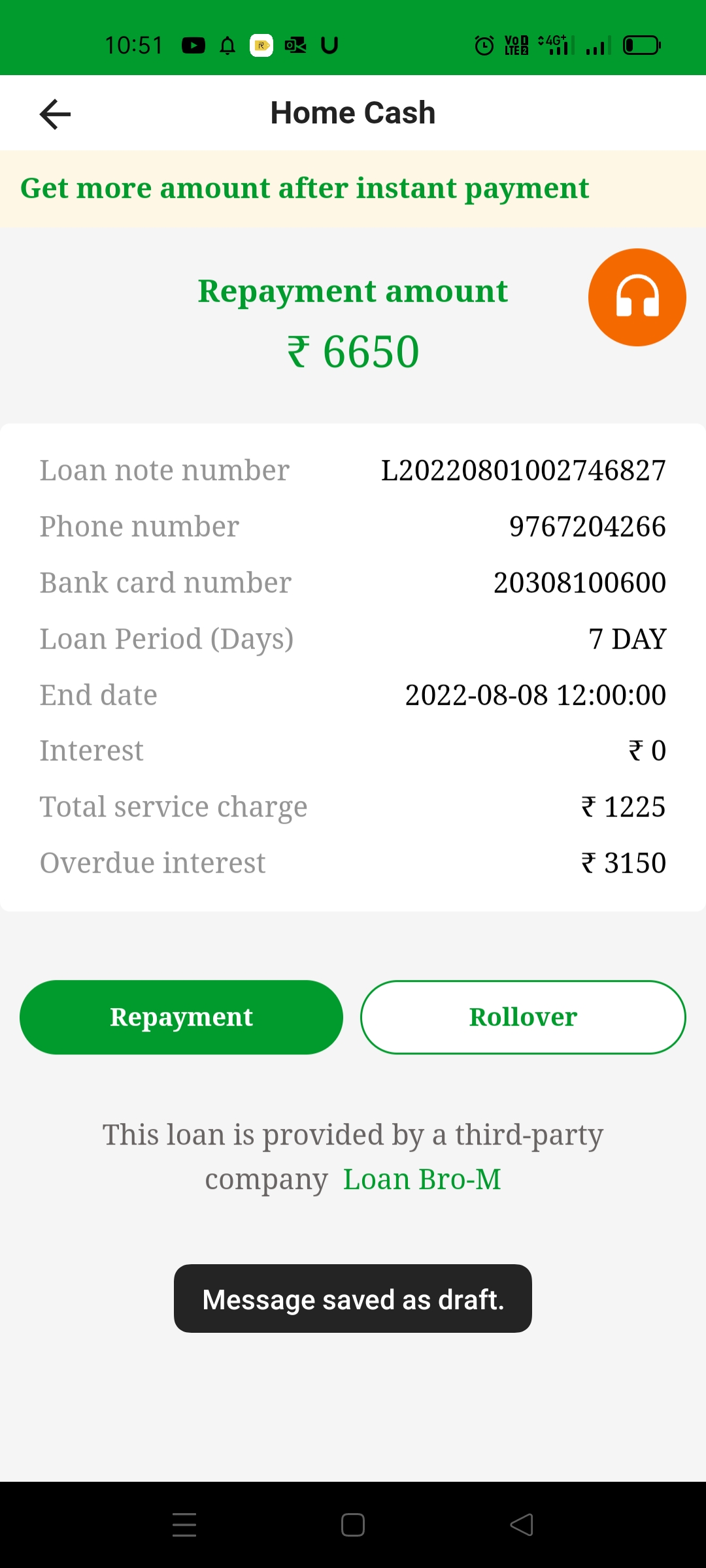
Task: Tap the loan note number value
Action: 523,470
